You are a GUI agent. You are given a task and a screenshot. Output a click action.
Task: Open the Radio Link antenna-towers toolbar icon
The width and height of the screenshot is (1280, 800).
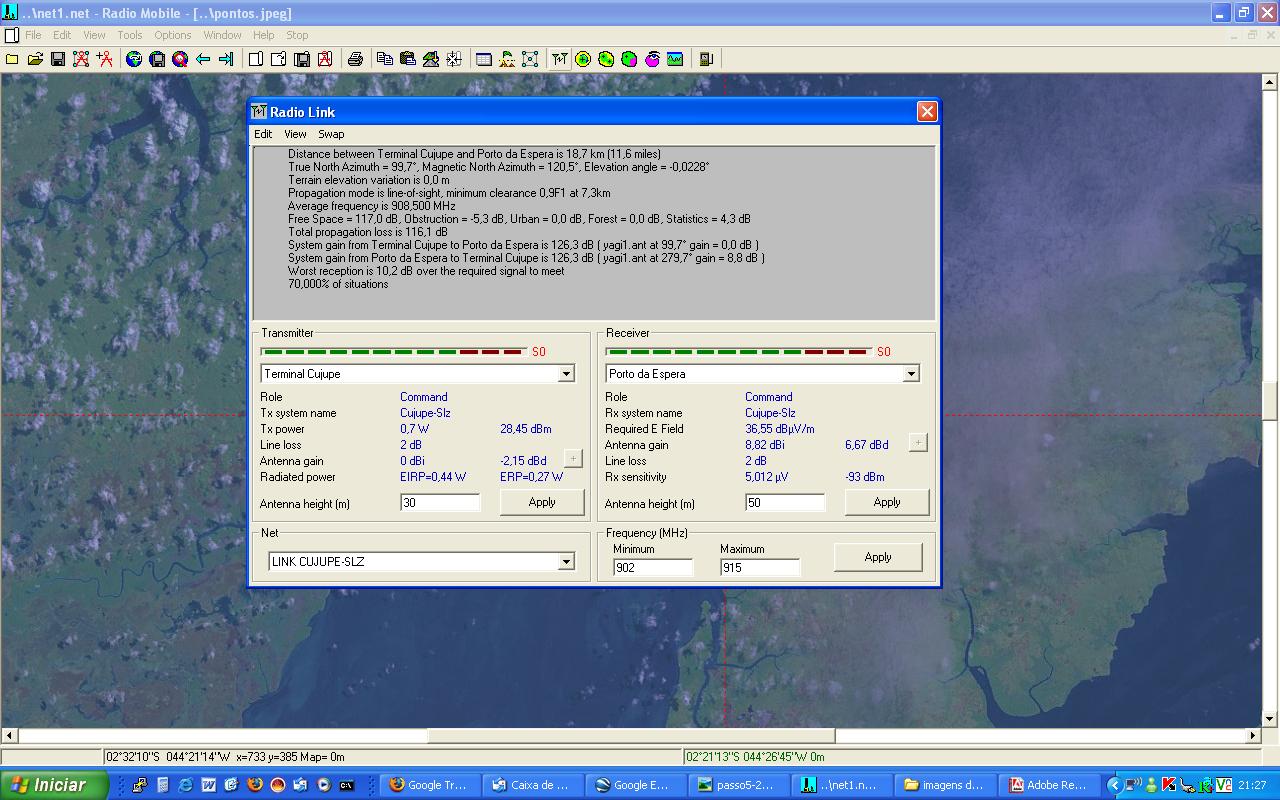click(x=559, y=59)
